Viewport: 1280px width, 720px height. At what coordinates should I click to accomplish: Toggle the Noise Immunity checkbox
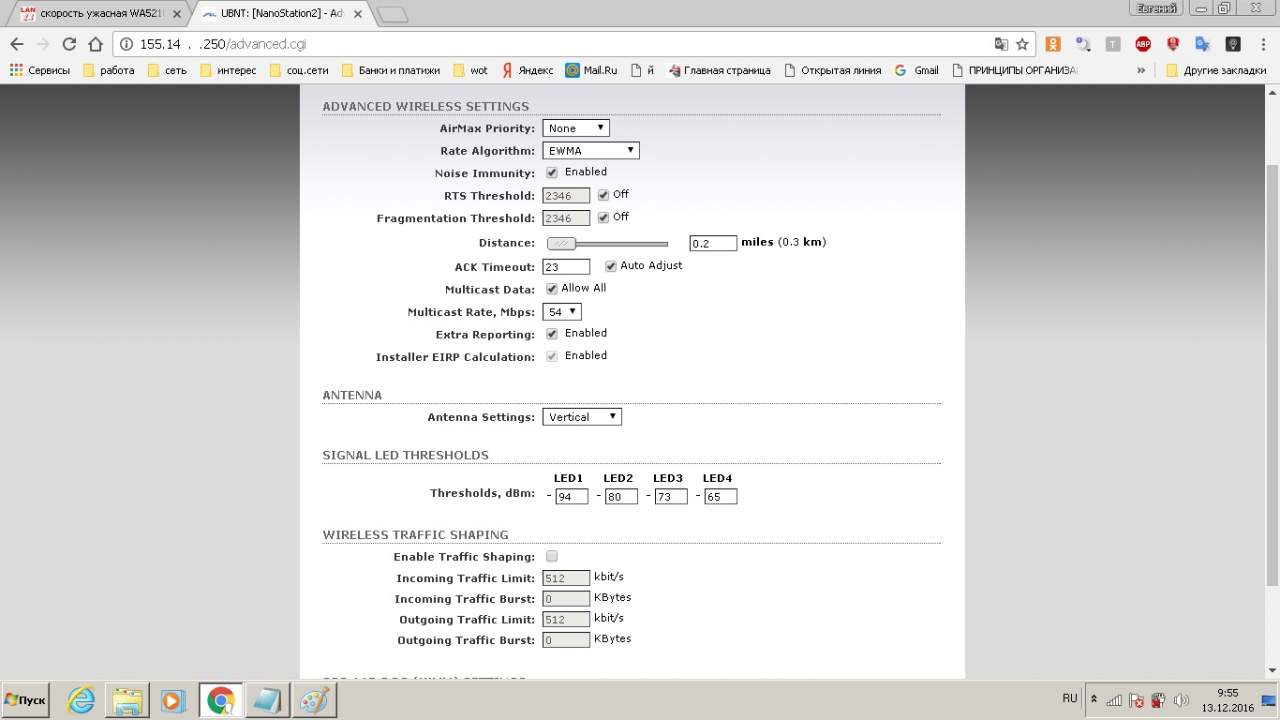click(552, 172)
